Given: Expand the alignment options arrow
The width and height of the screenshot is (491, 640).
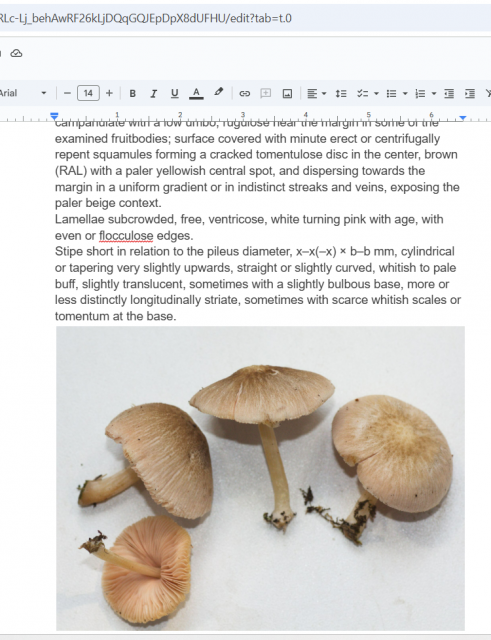Looking at the screenshot, I should tap(324, 94).
